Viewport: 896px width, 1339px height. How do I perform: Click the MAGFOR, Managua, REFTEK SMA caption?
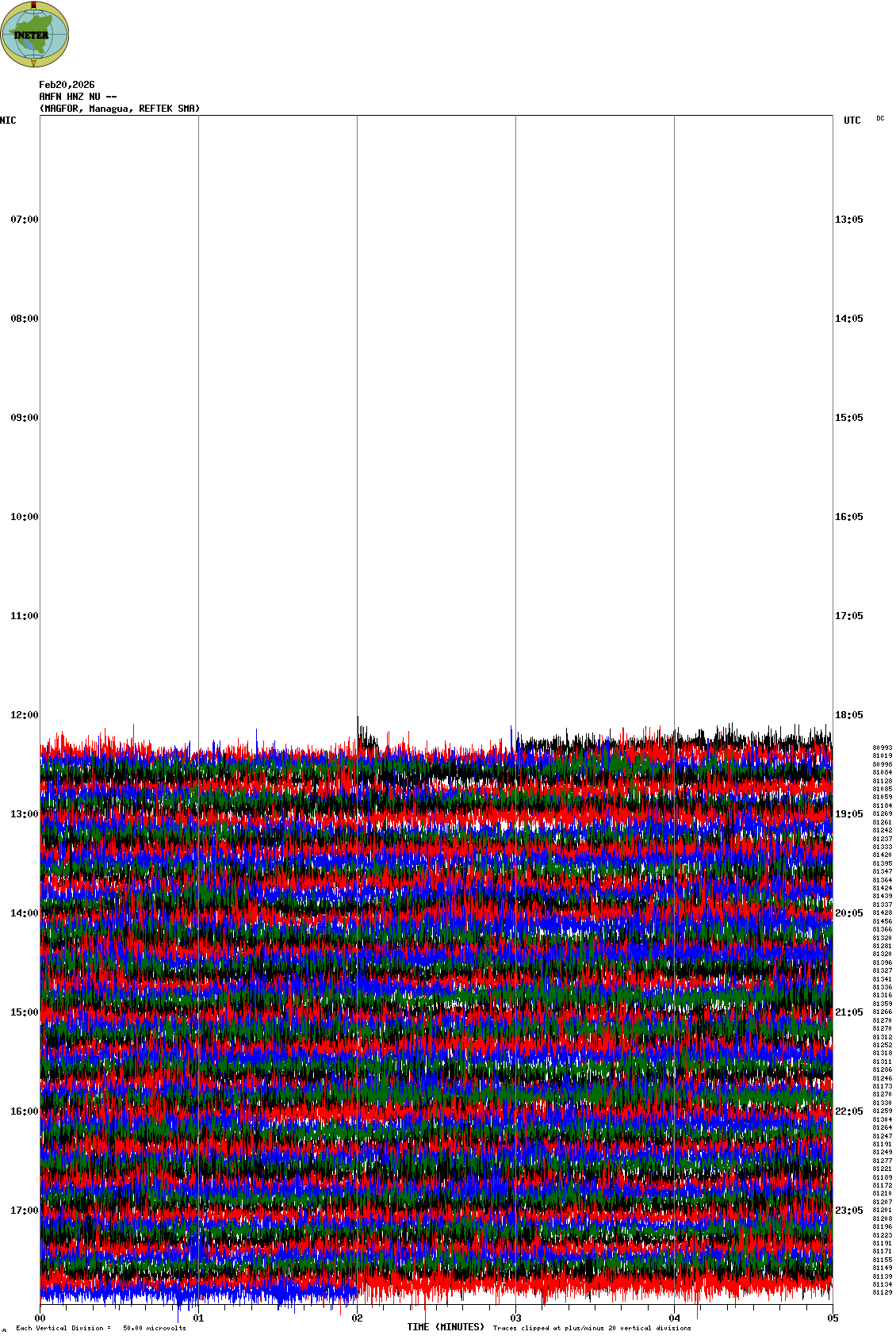point(120,109)
